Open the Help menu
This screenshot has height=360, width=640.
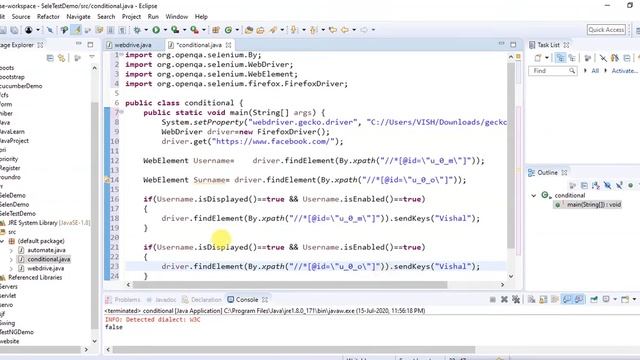pos(201,17)
